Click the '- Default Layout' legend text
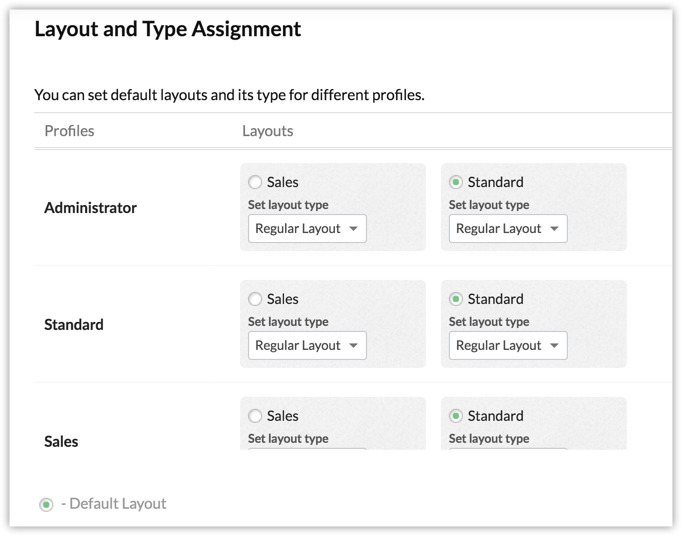This screenshot has height=536, width=682. point(114,504)
